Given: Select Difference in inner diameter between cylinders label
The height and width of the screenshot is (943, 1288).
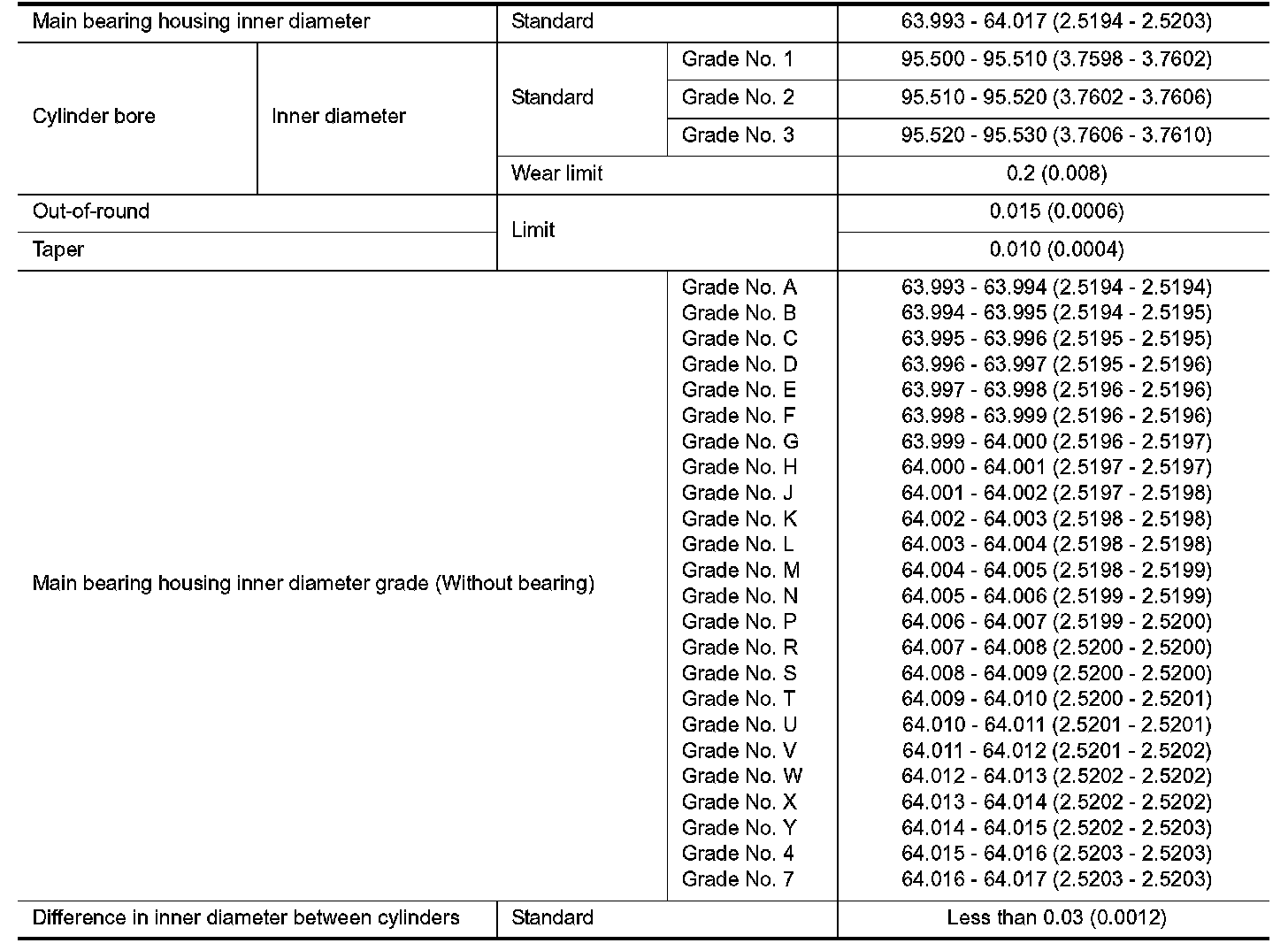Looking at the screenshot, I should [246, 917].
